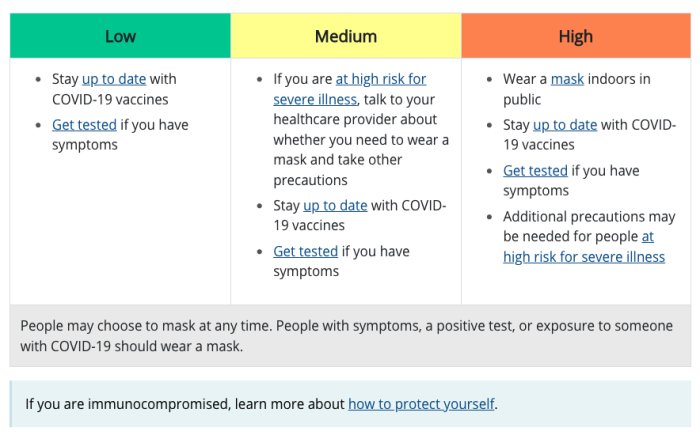This screenshot has height=439, width=700.
Task: Click "Additional precautions may be needed" text
Action: coord(588,217)
